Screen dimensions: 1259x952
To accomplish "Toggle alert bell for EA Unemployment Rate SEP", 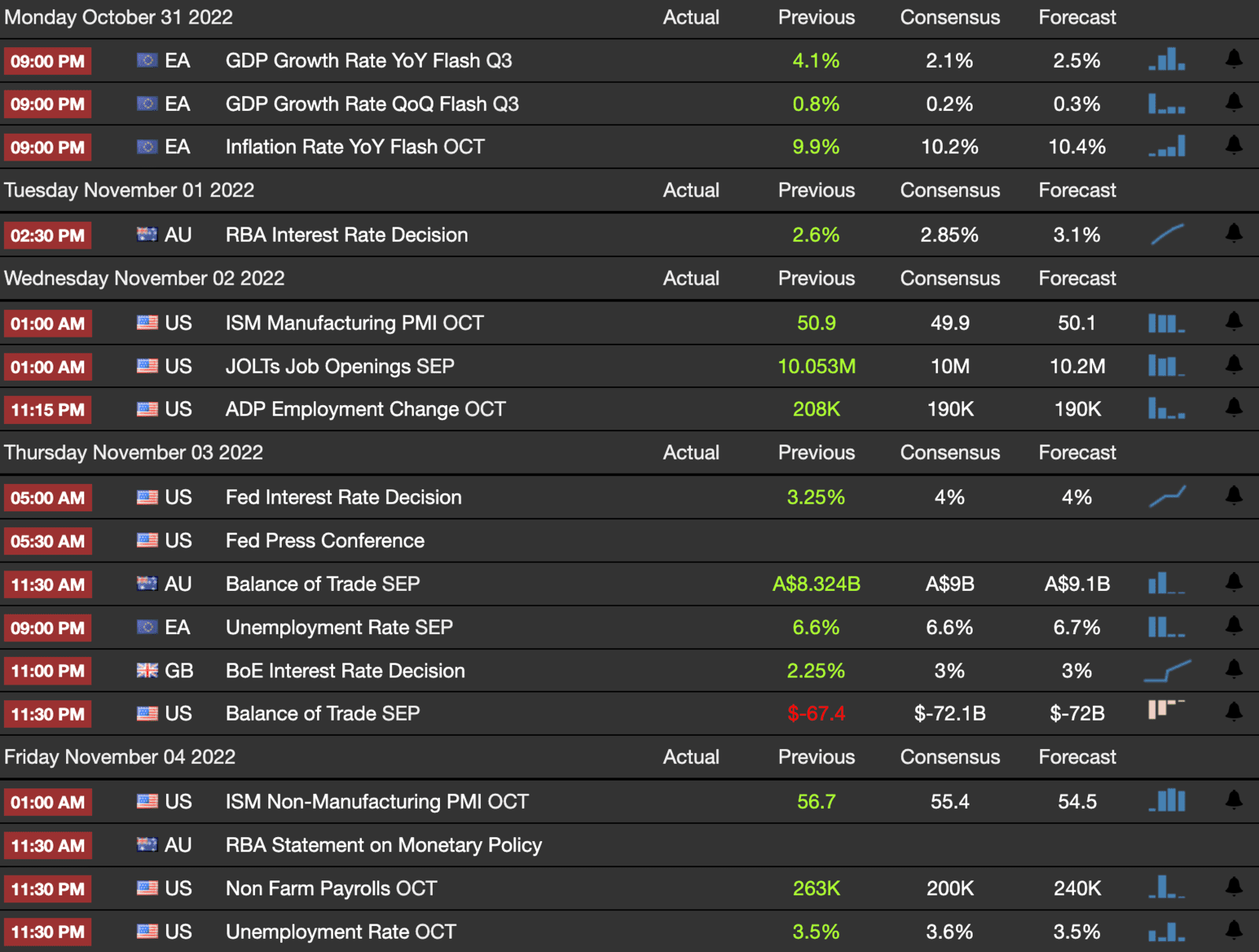I will click(1234, 626).
